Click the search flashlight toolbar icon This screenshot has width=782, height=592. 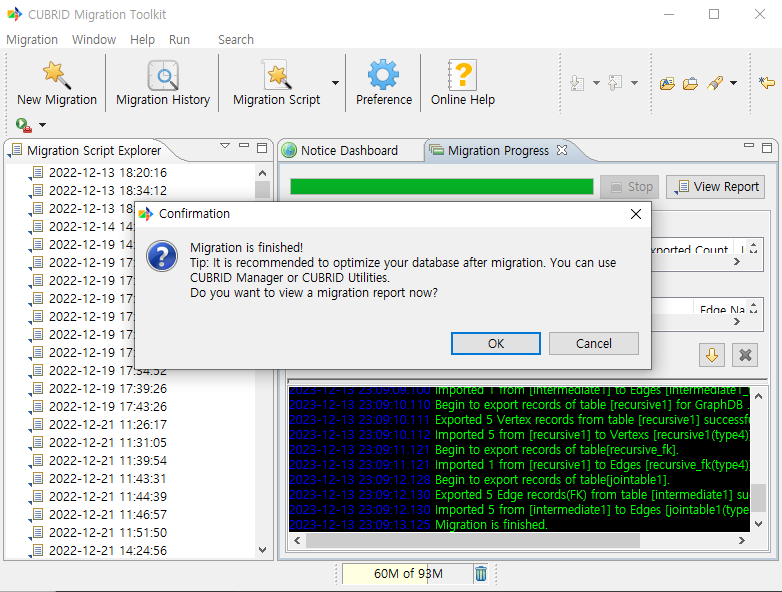coord(715,83)
